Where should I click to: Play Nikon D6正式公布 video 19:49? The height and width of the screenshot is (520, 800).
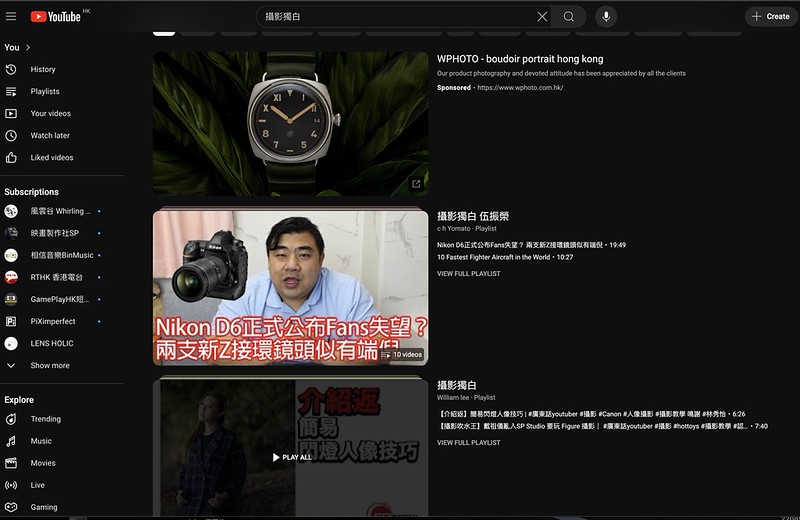coord(531,245)
